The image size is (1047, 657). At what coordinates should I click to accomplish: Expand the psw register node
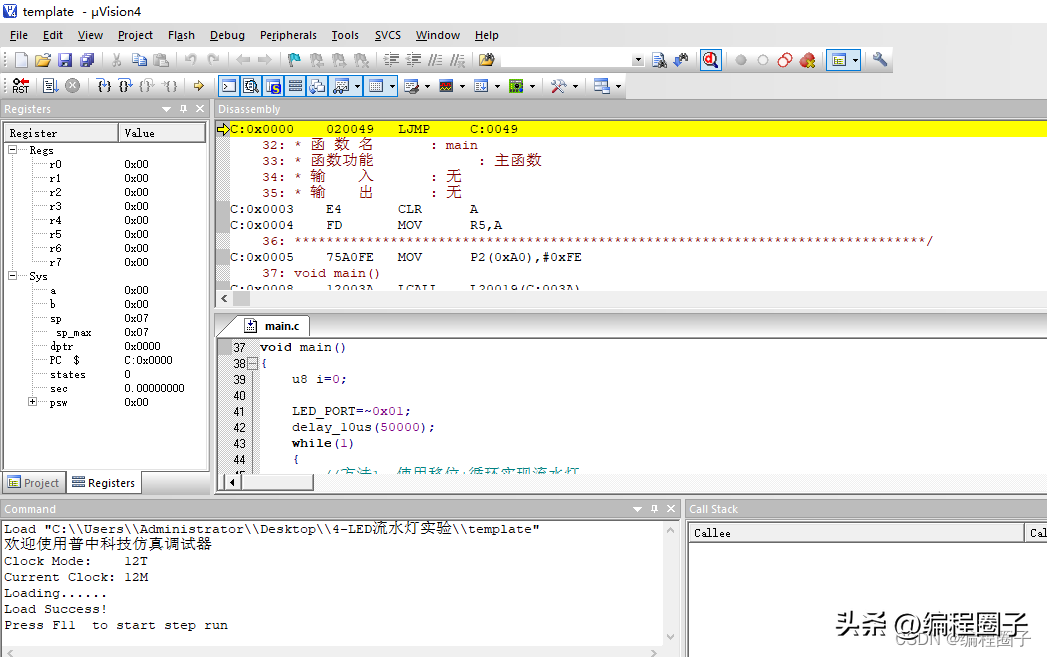(33, 402)
